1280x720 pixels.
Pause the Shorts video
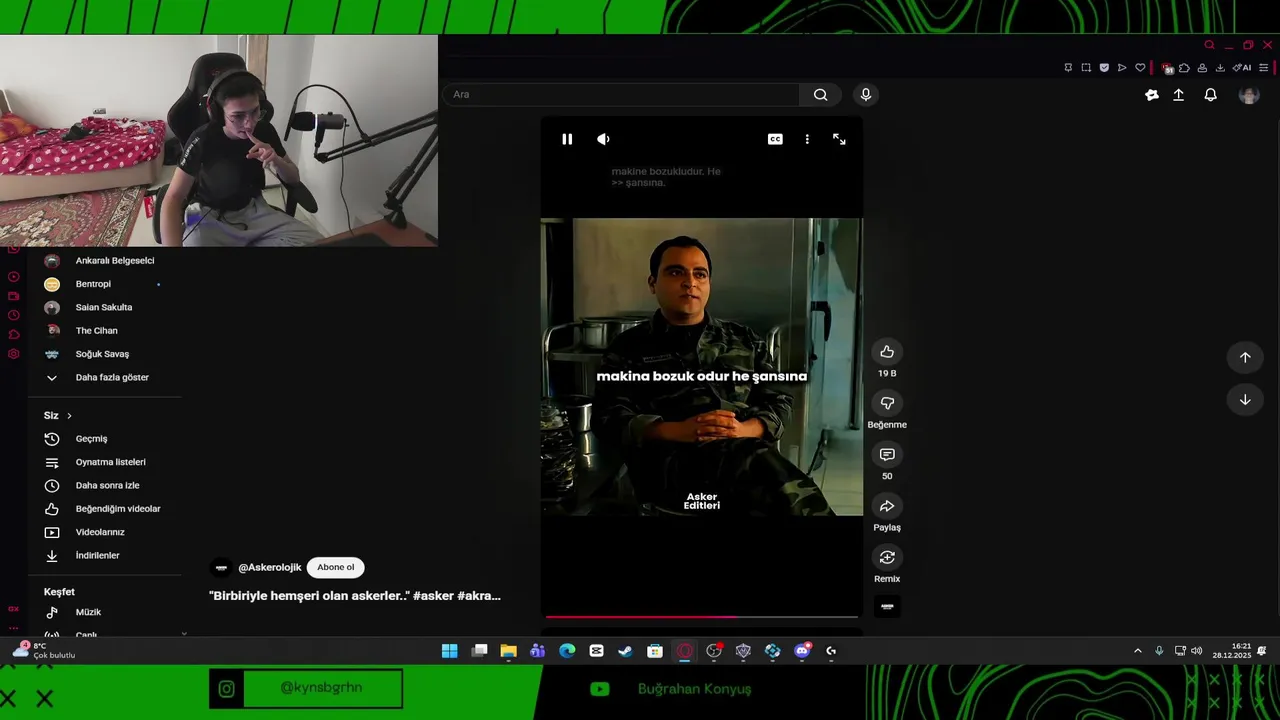click(567, 139)
